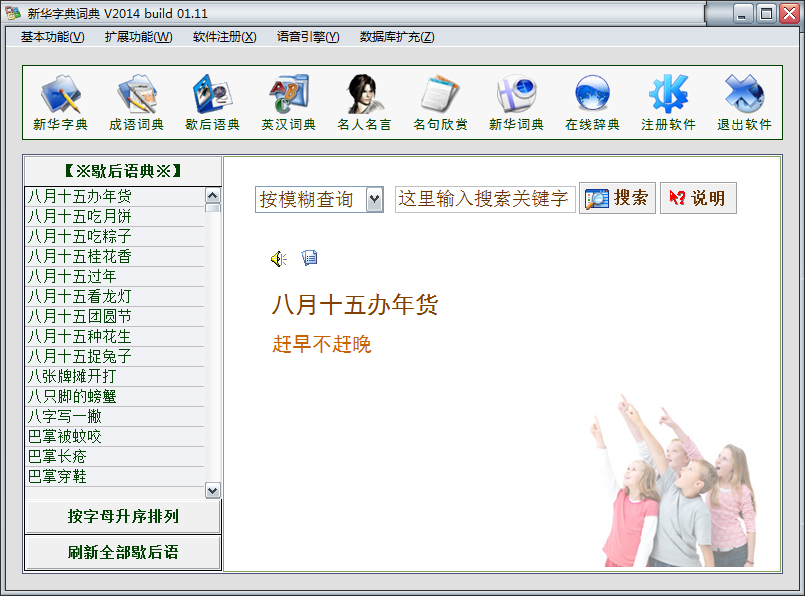Select list entry 巴掌被蚊咬

pos(115,436)
